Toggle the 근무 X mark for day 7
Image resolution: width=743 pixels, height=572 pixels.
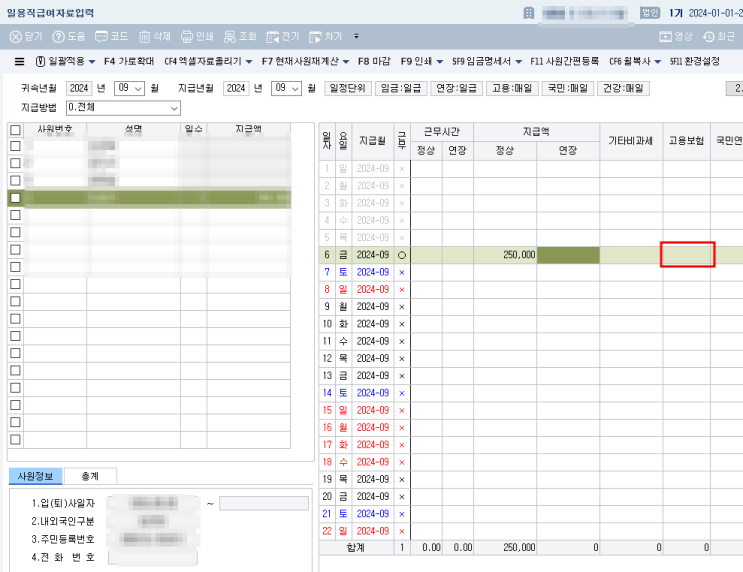pyautogui.click(x=402, y=272)
